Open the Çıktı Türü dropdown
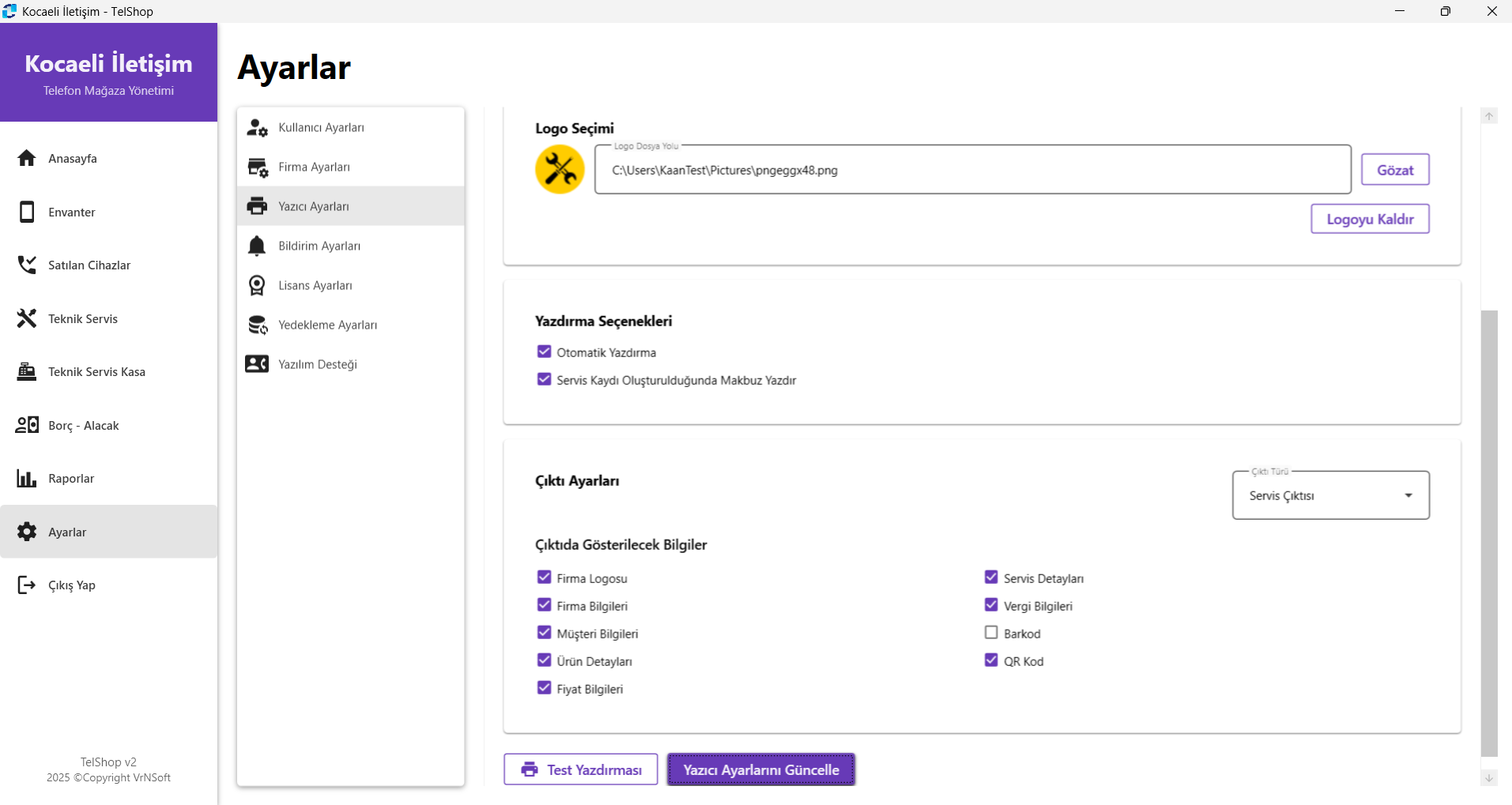The height and width of the screenshot is (805, 1512). coord(1330,495)
